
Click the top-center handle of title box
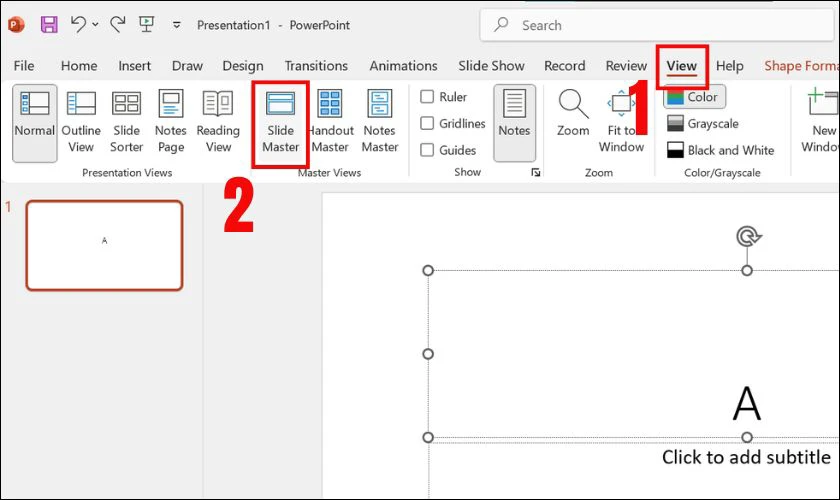(x=747, y=271)
